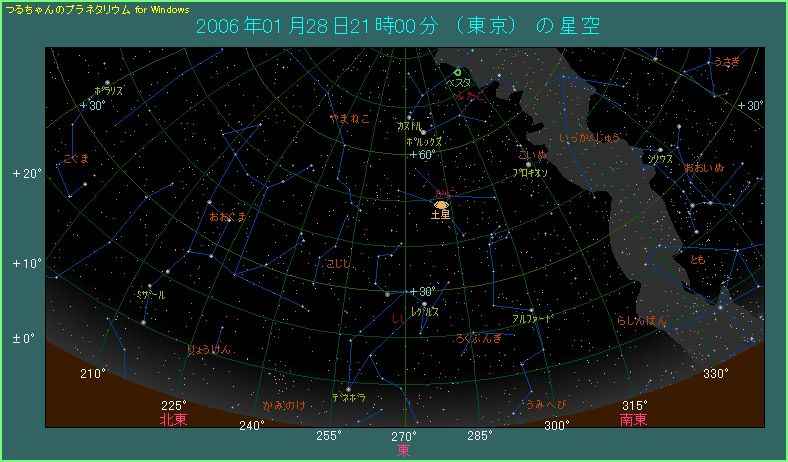Click the 270° azimuth label

404,436
